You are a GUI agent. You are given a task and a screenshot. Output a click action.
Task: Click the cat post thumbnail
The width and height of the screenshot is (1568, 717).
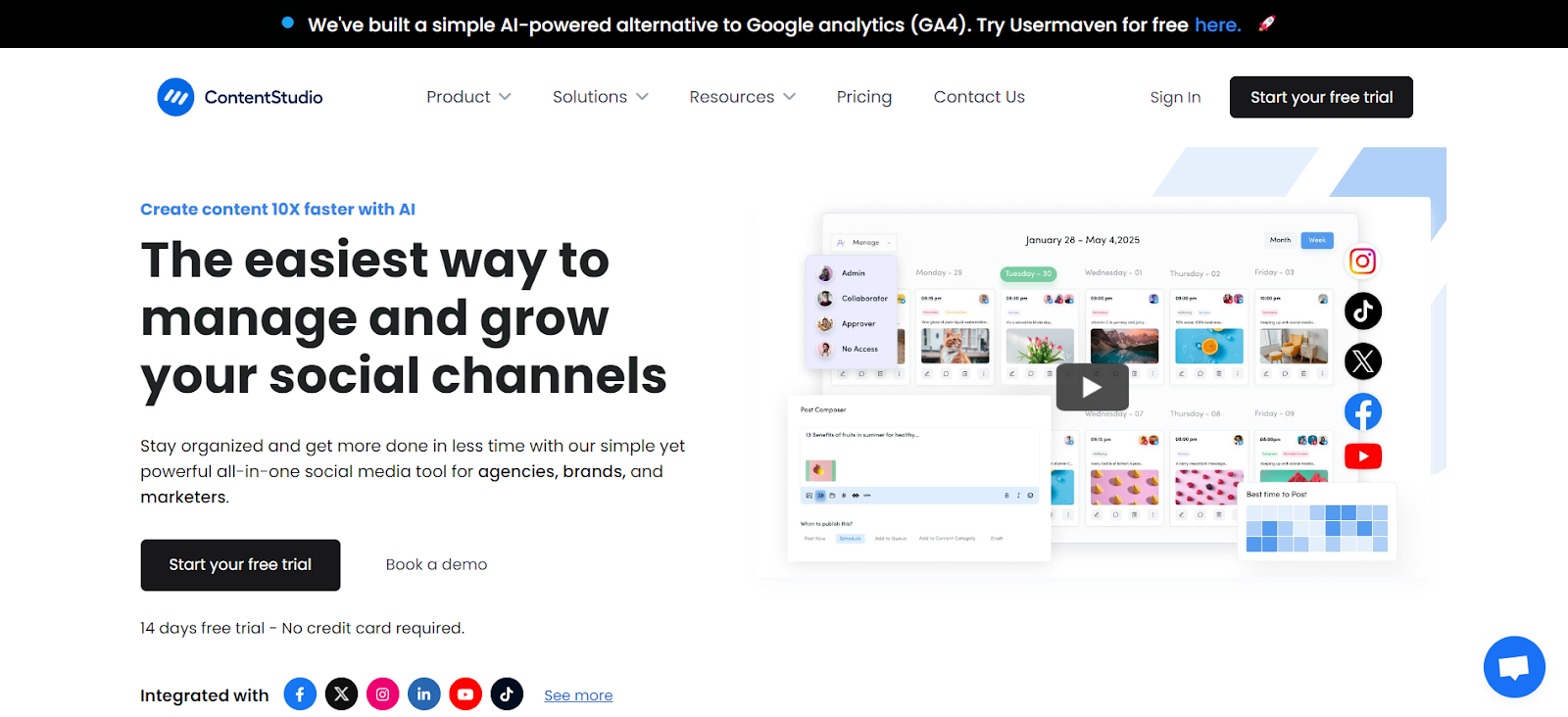pyautogui.click(x=955, y=346)
